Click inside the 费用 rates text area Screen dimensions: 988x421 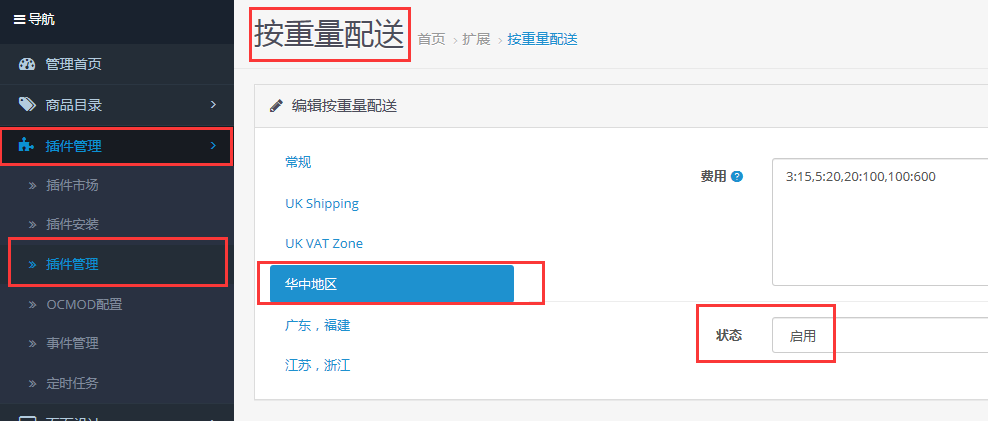coord(880,222)
